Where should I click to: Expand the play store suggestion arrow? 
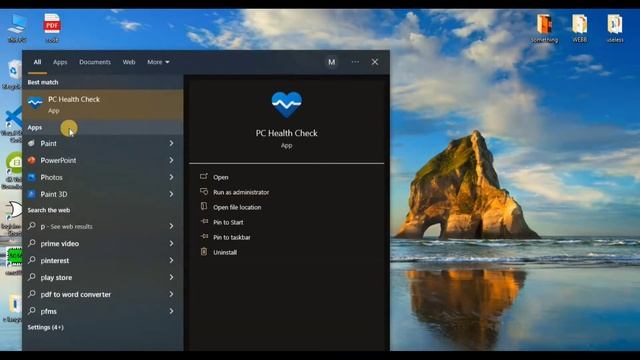171,277
